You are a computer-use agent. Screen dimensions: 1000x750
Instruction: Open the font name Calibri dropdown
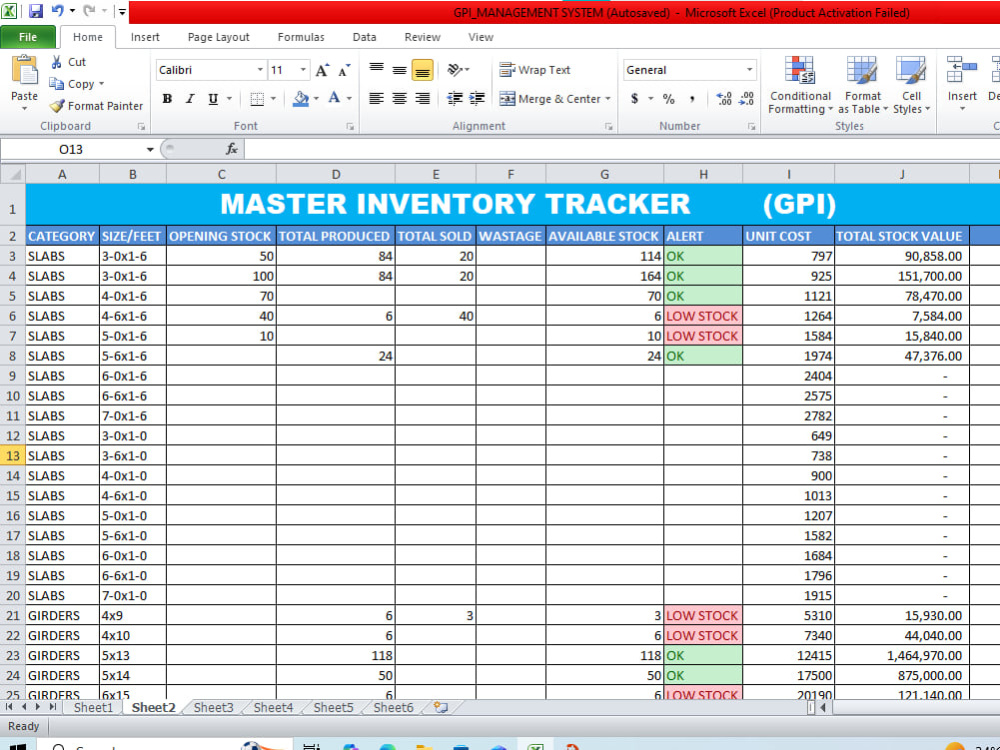point(260,70)
